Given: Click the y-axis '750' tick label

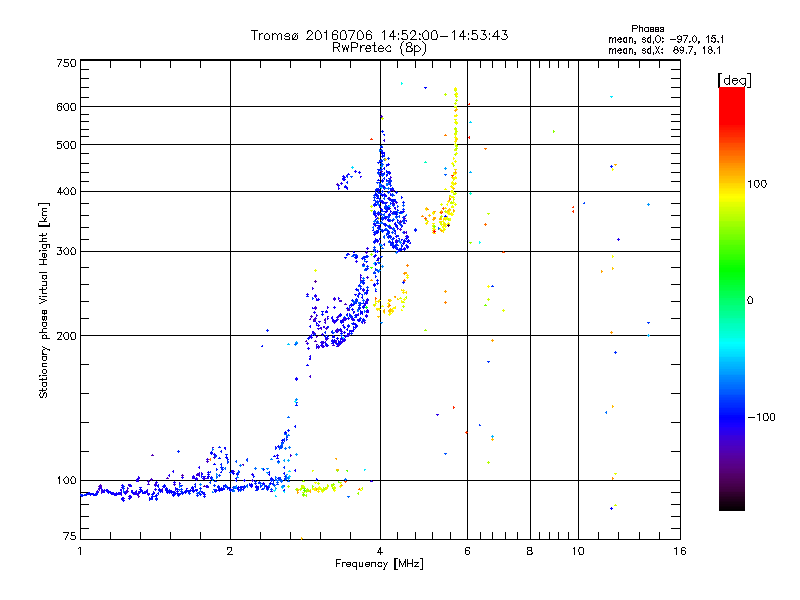Looking at the screenshot, I should click(66, 63).
